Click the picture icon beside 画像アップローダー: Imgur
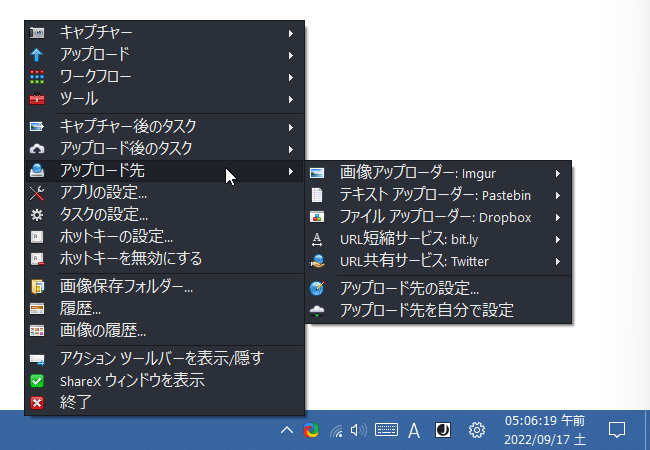The image size is (650, 450). [x=317, y=173]
